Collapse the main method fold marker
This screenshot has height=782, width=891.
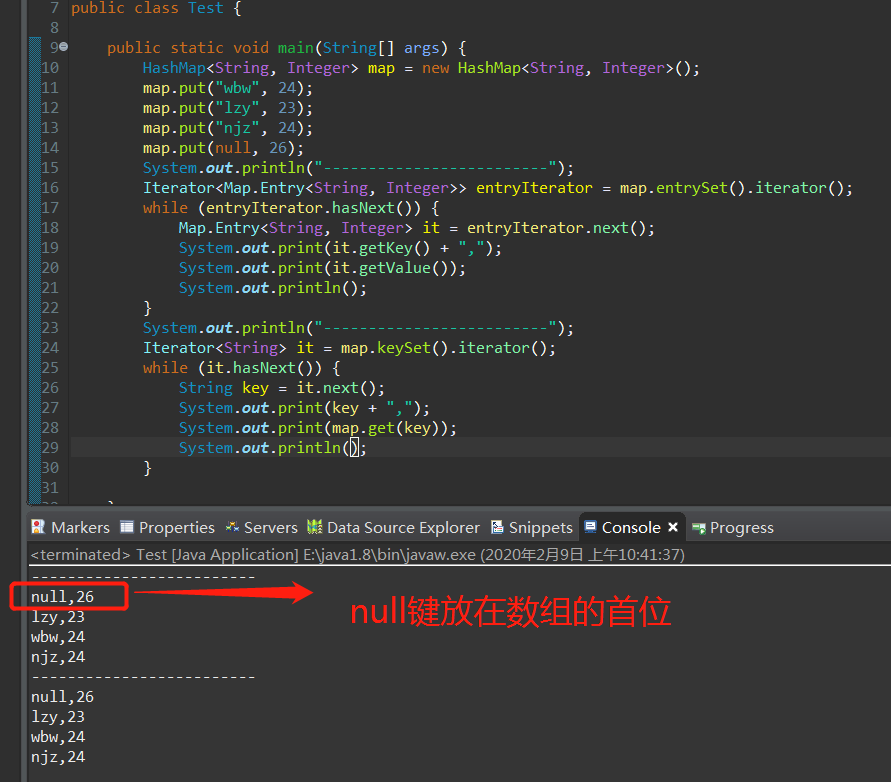[64, 47]
